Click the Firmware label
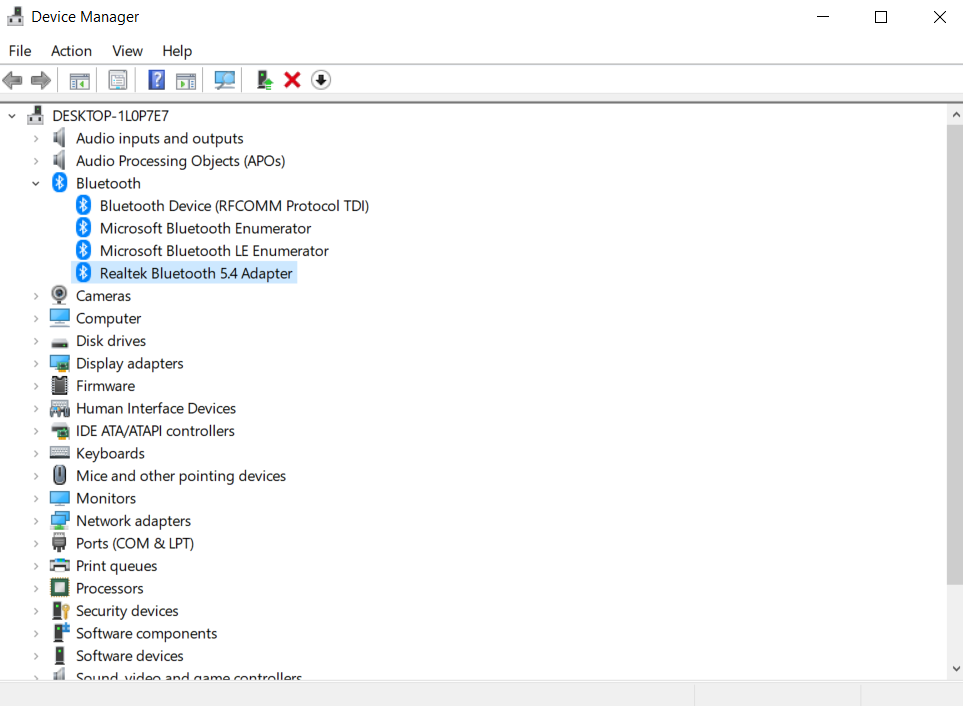The image size is (963, 706). coord(106,386)
